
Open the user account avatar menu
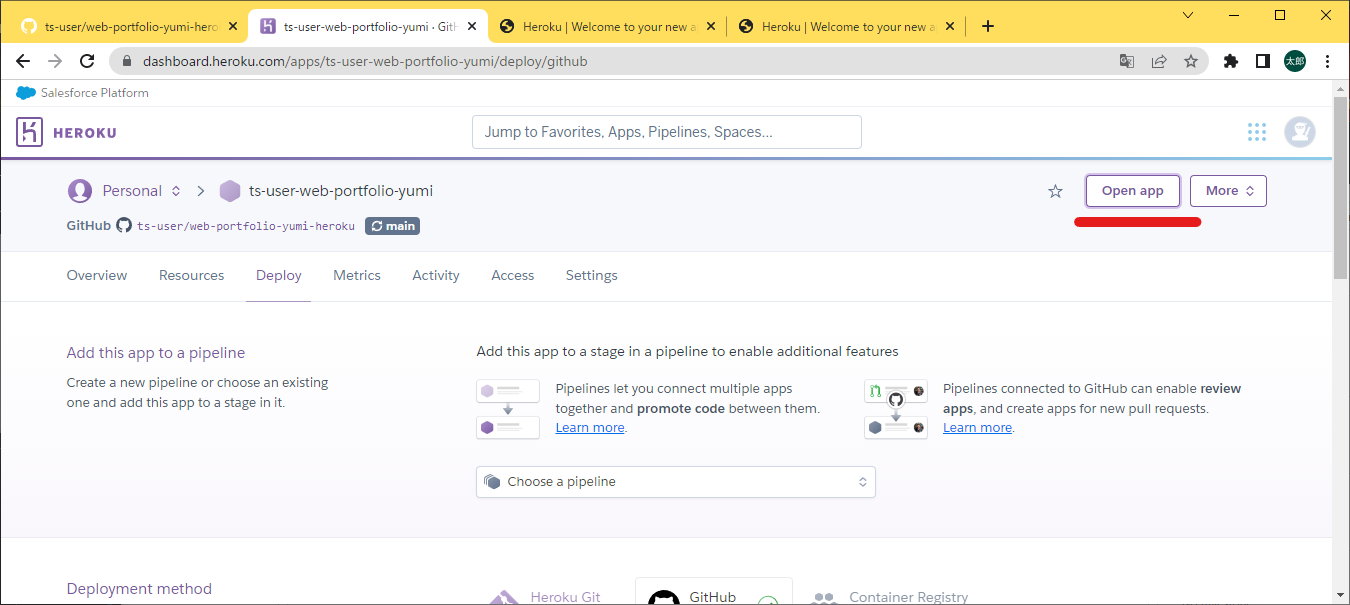click(1300, 132)
